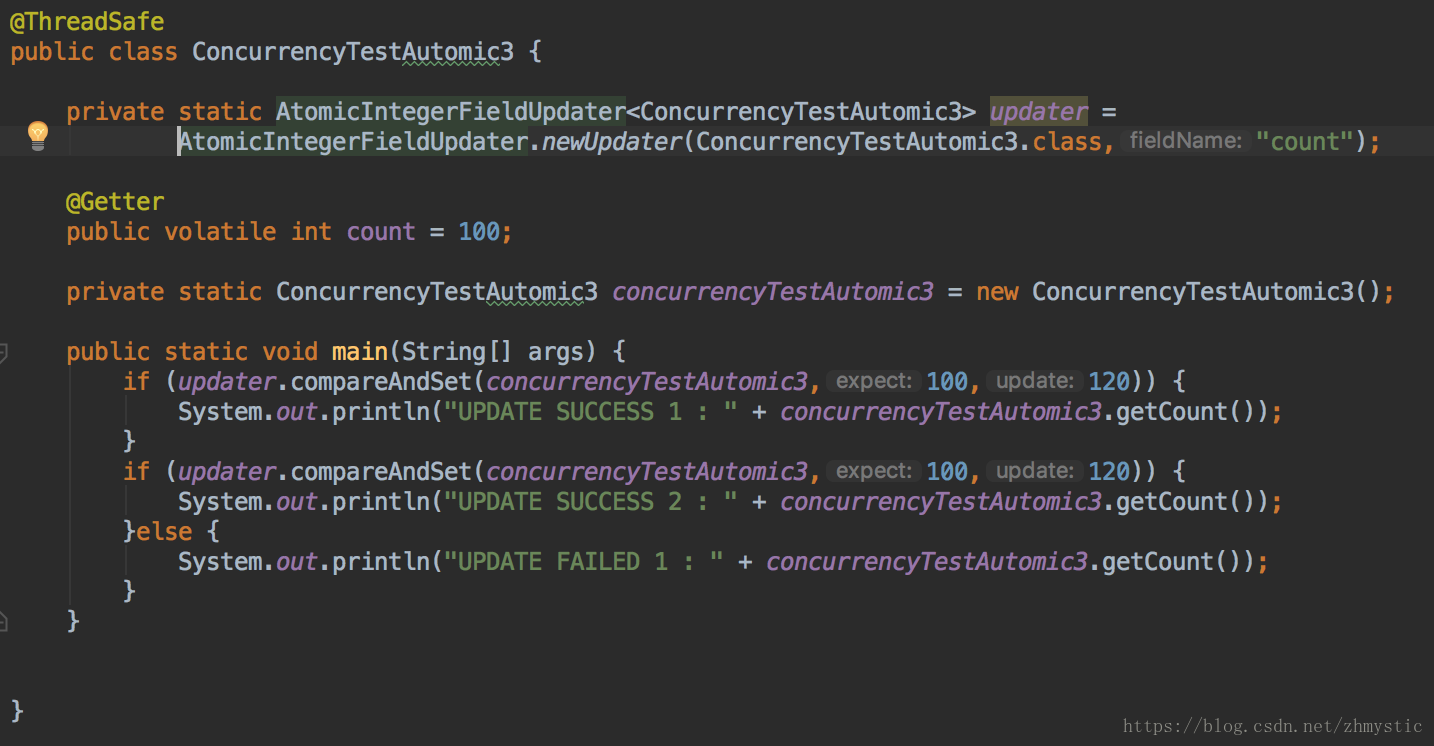
Task: Click the "UPDATE SUCCESS 2 : " string
Action: (x=590, y=501)
